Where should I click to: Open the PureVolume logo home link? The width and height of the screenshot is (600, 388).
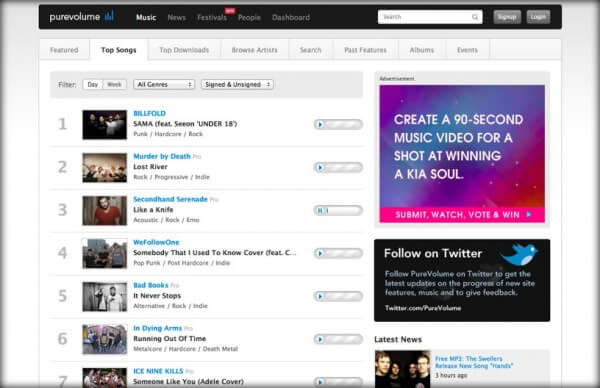tap(82, 16)
